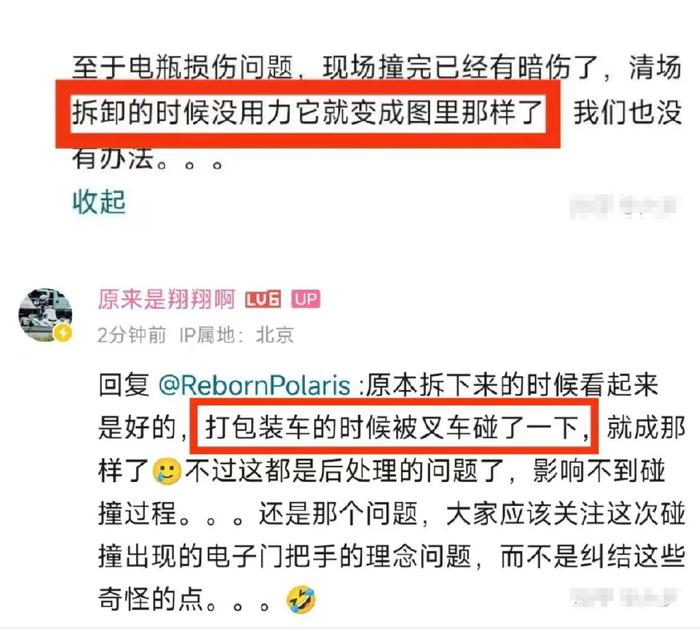Click the line 撞出现的电子门把手的理念问题
The height and width of the screenshot is (631, 700).
tap(284, 557)
